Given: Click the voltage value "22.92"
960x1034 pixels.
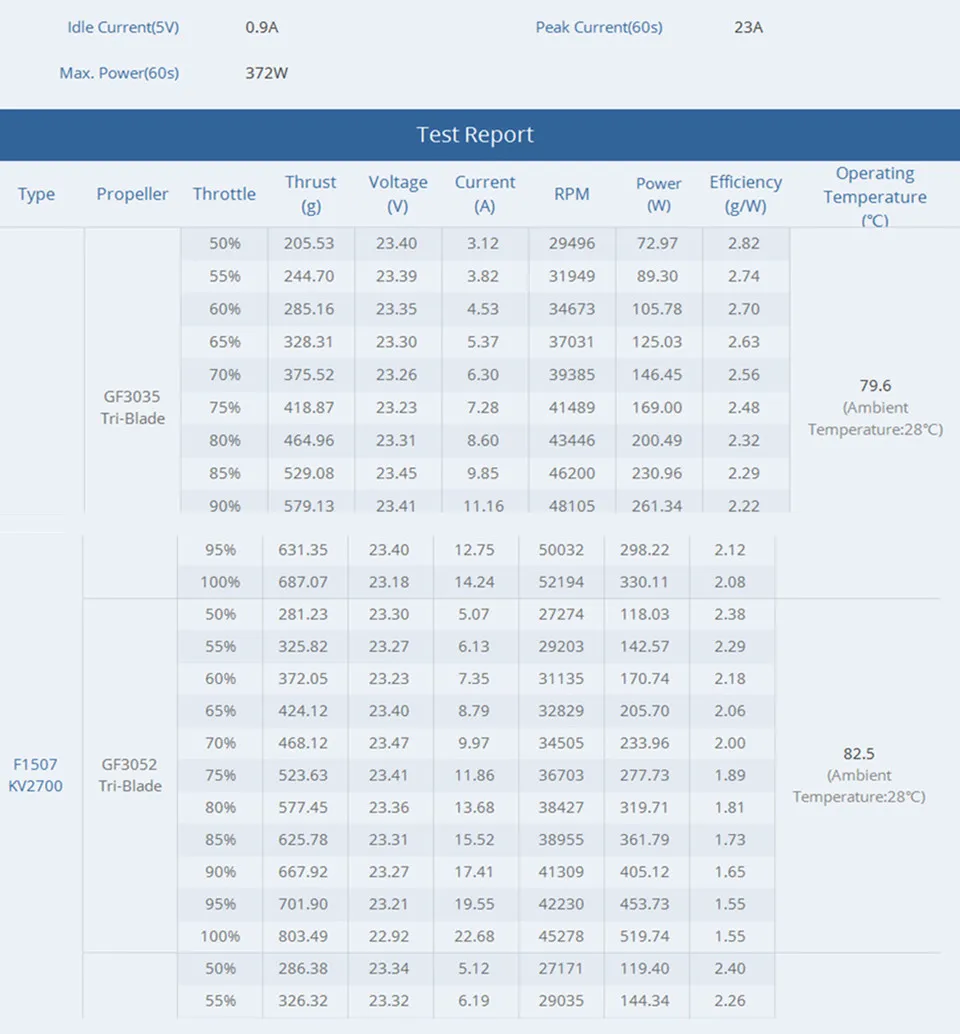Looking at the screenshot, I should pyautogui.click(x=388, y=936).
